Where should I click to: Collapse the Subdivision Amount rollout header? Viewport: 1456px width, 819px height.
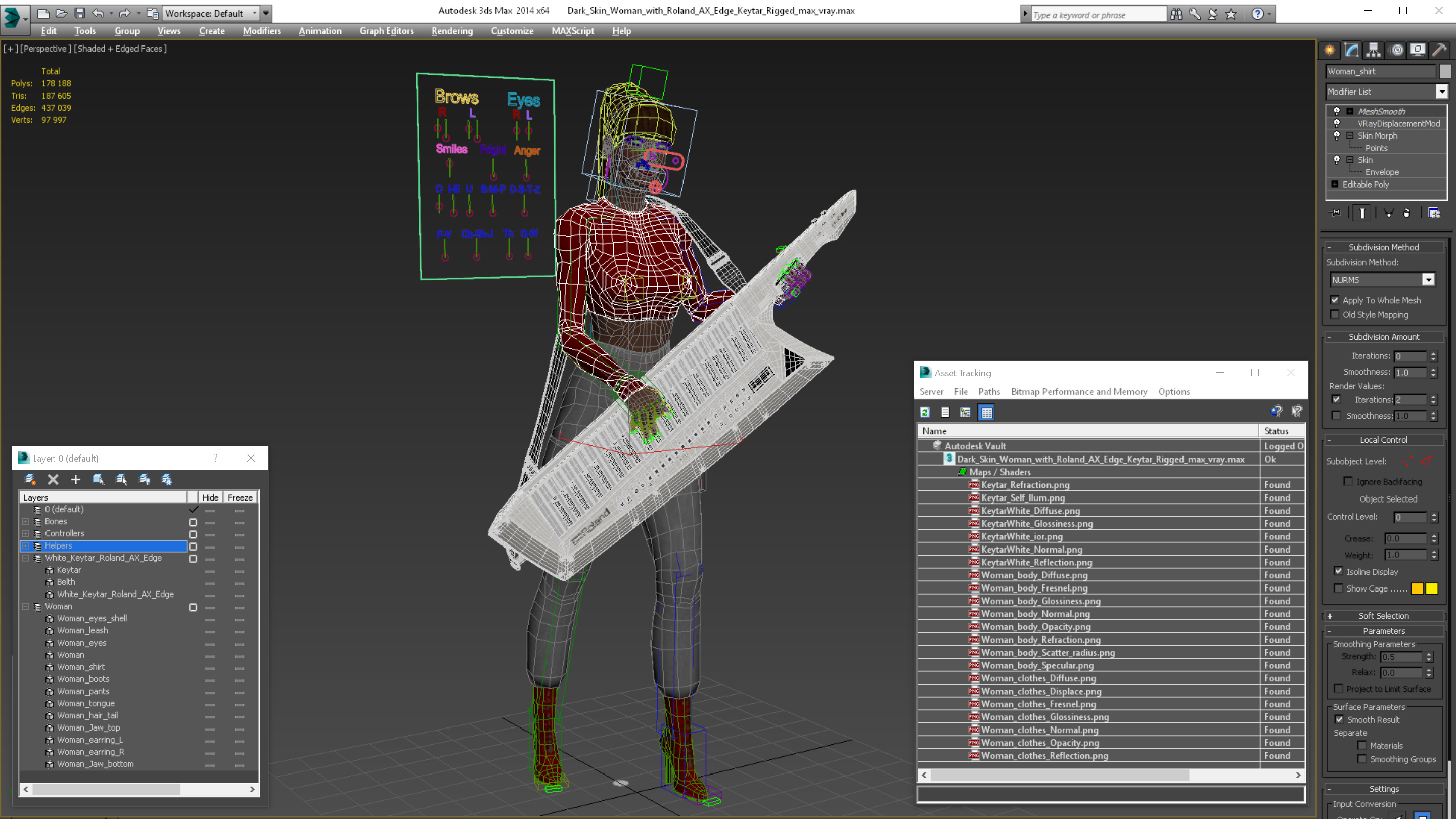[1384, 337]
